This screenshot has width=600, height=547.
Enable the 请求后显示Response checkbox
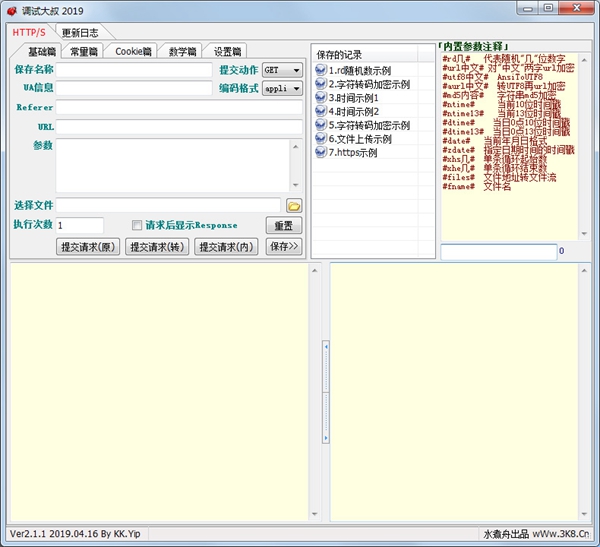[x=138, y=226]
